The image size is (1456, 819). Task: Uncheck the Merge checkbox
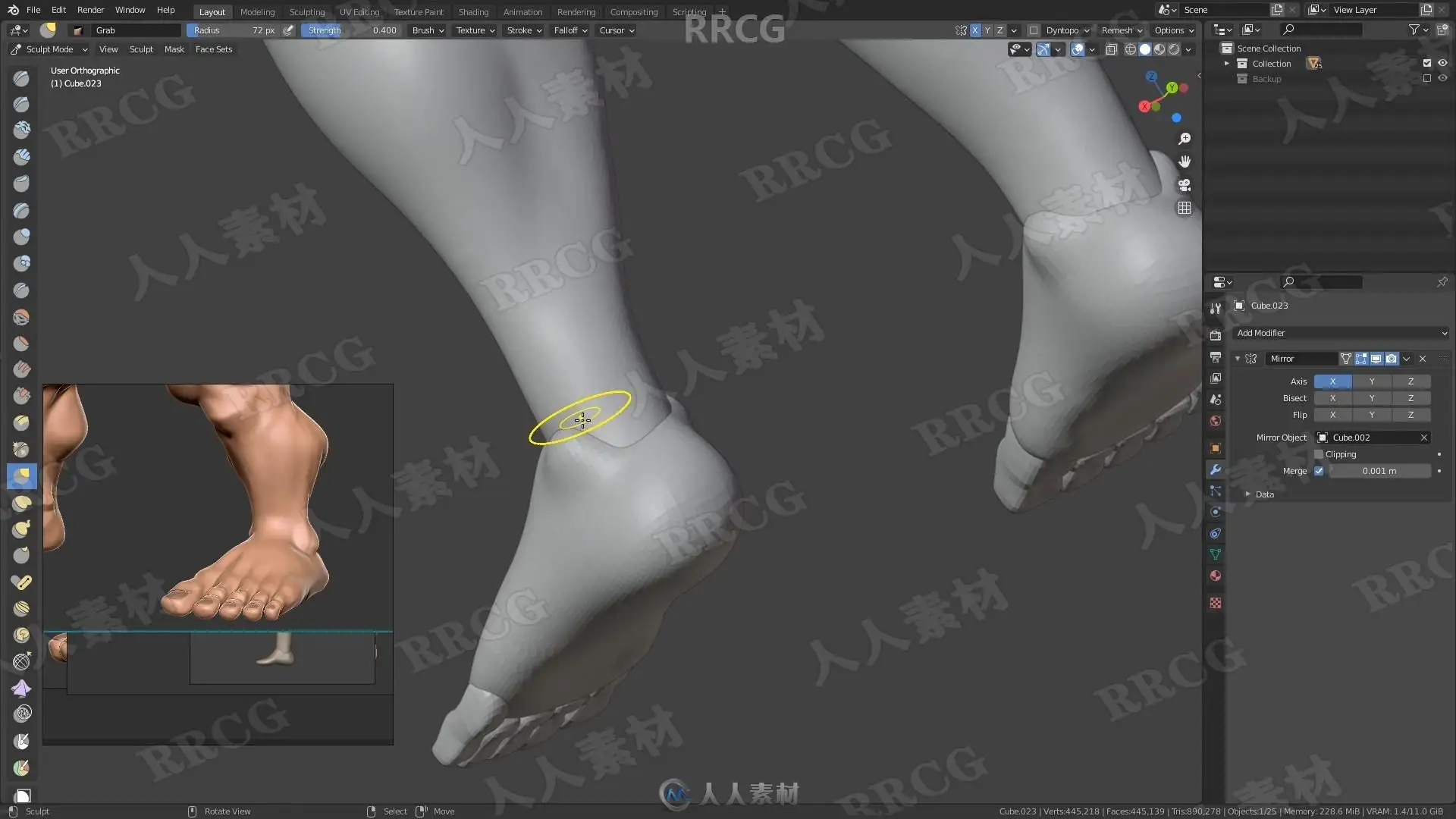(1319, 471)
